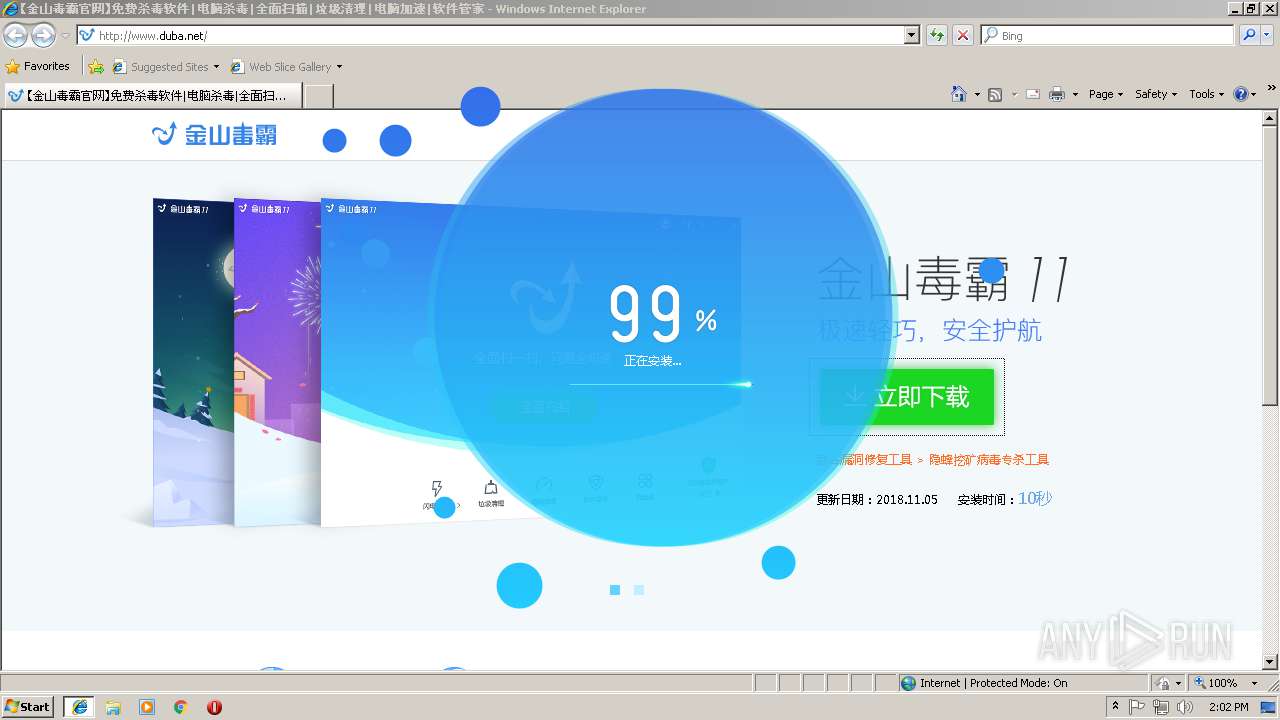Viewport: 1280px width, 720px height.
Task: Click the red Opera icon on the taskbar
Action: 214,707
